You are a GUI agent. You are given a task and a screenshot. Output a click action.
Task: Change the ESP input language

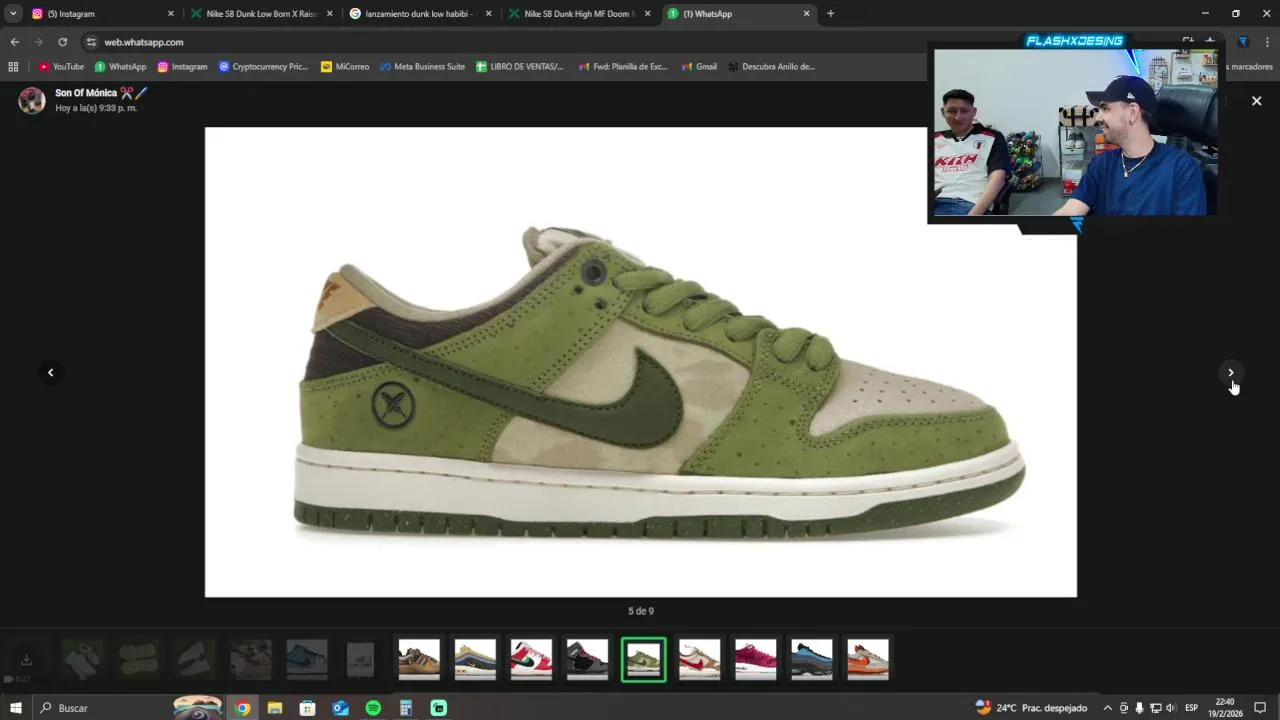(1191, 708)
